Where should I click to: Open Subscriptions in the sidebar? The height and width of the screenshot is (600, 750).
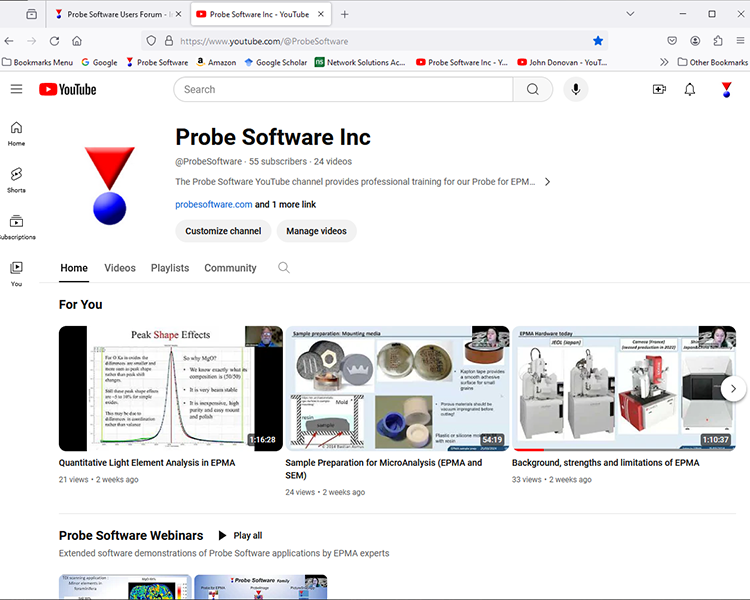17,227
